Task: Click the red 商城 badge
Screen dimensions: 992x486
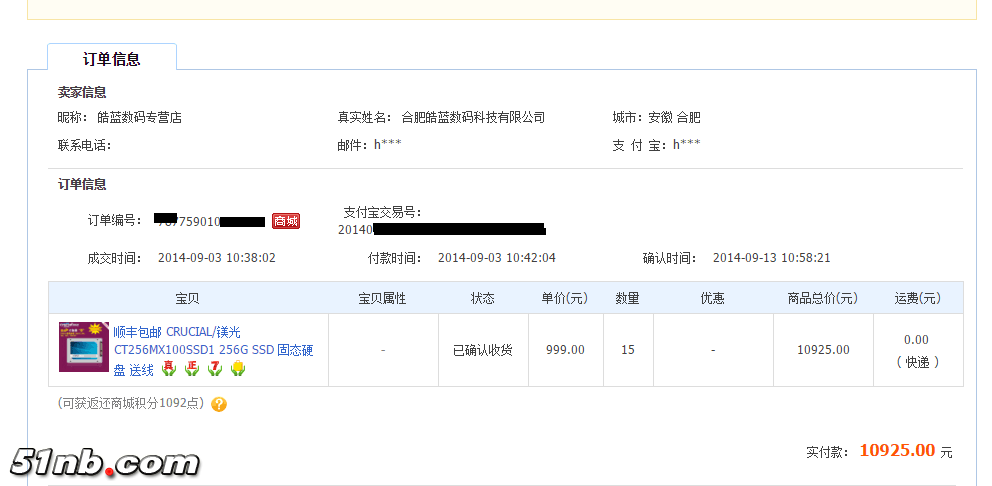Action: coord(286,221)
